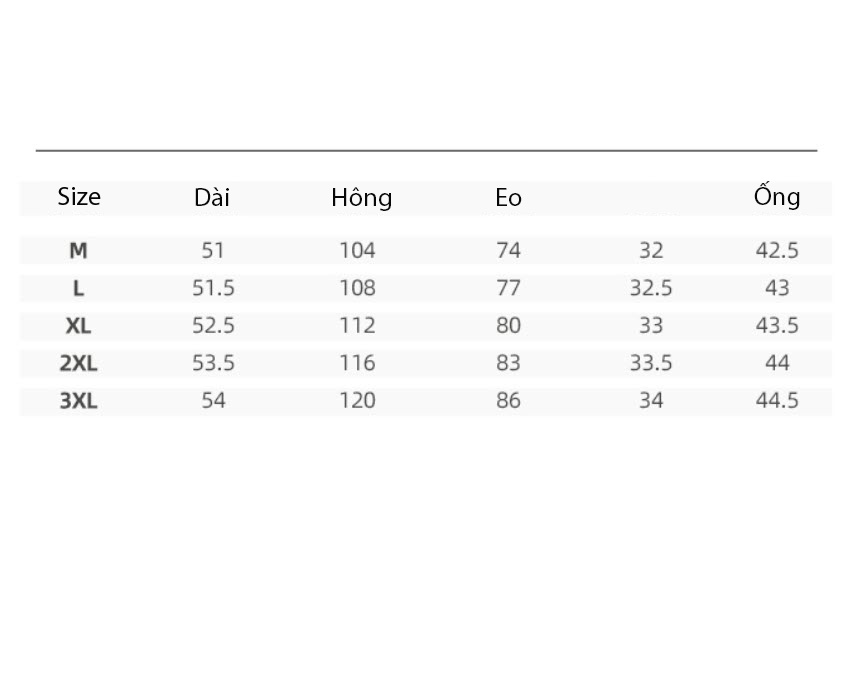Click the 33.5 value in 2XL row
Viewport: 856px width, 678px height.
click(x=651, y=363)
